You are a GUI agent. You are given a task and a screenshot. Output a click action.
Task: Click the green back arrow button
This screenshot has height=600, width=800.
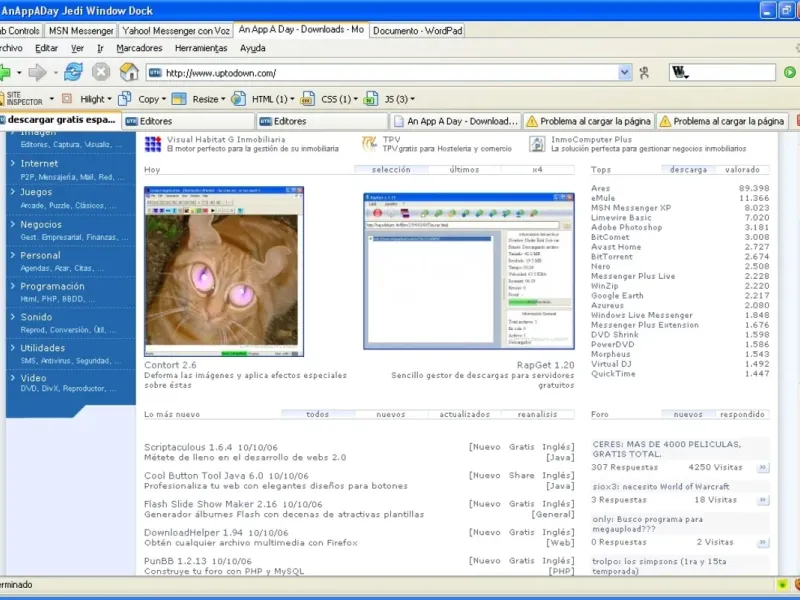[x=6, y=72]
